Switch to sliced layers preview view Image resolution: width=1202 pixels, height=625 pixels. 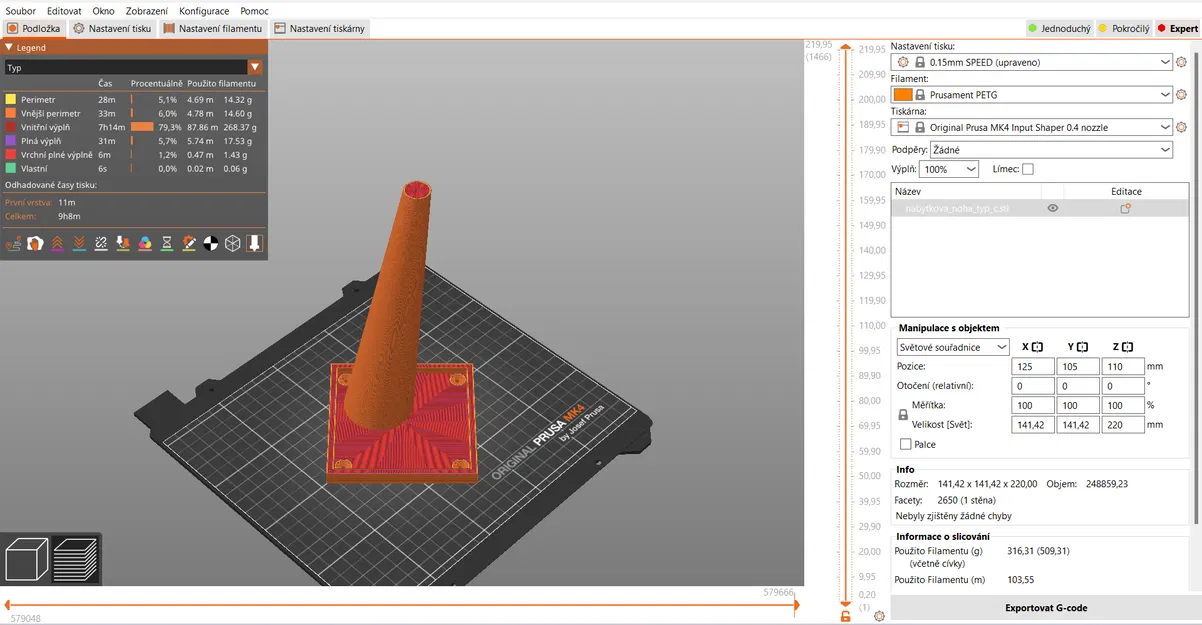(75, 560)
